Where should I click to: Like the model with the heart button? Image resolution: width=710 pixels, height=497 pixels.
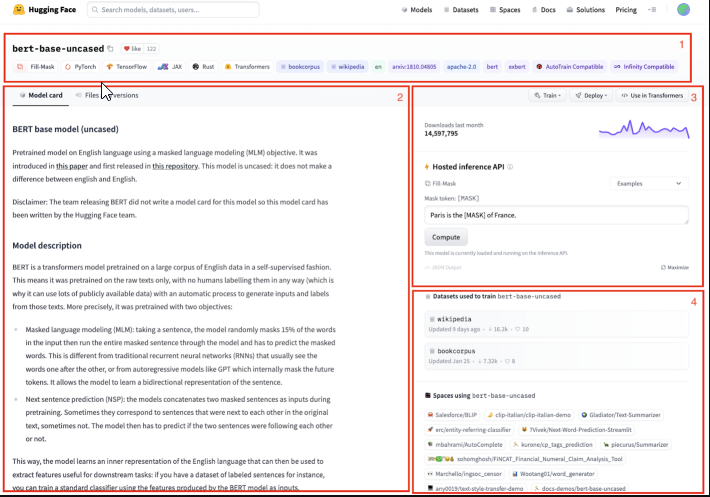pos(131,48)
